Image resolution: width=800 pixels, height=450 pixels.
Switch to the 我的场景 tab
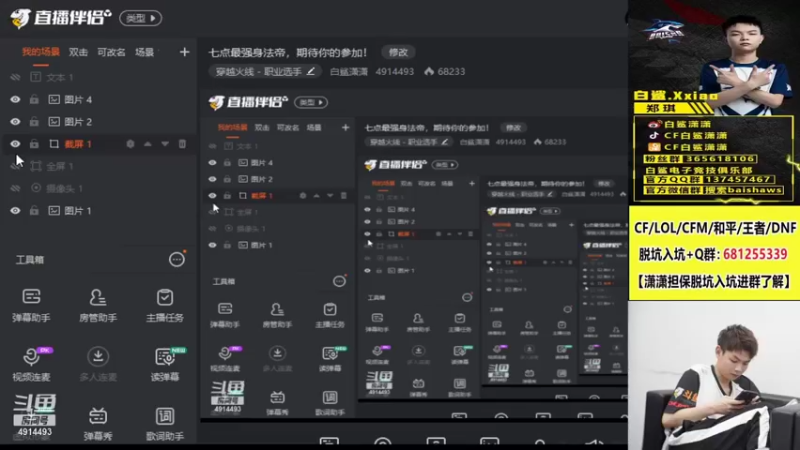click(41, 52)
